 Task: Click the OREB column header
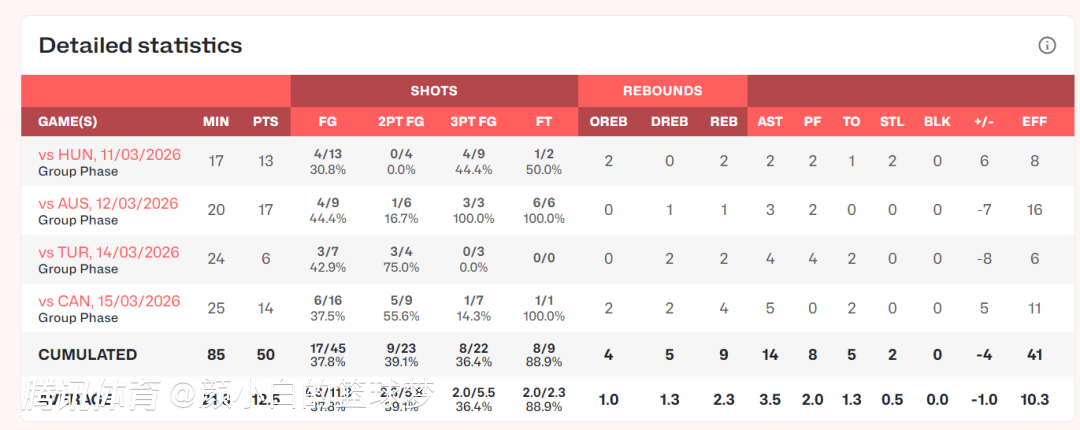pos(609,121)
